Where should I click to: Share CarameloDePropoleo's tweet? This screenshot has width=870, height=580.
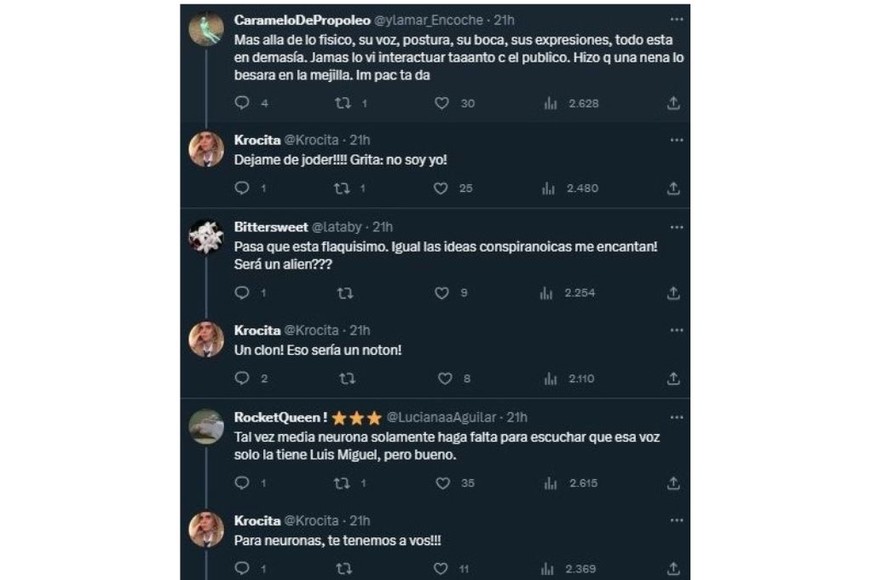(x=674, y=103)
